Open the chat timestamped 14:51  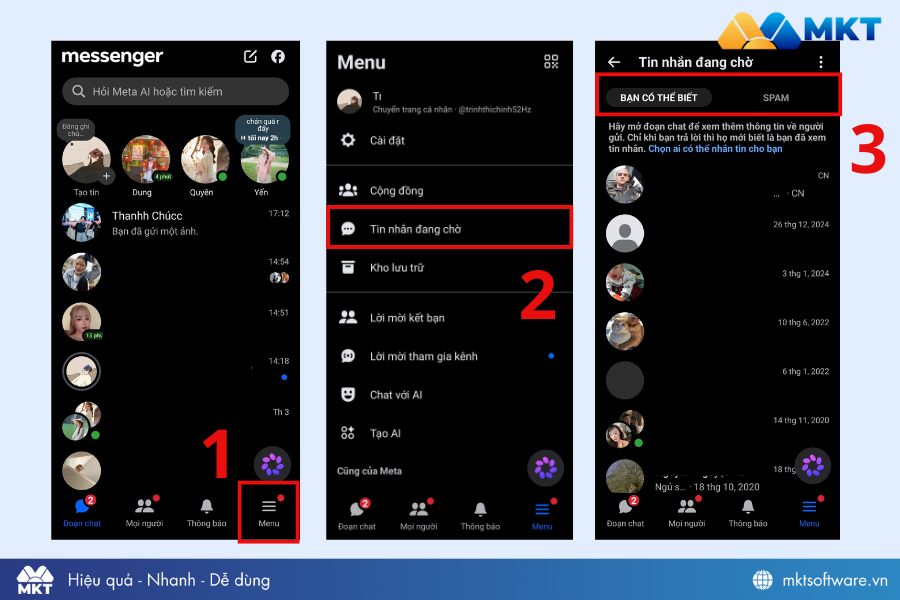click(175, 322)
